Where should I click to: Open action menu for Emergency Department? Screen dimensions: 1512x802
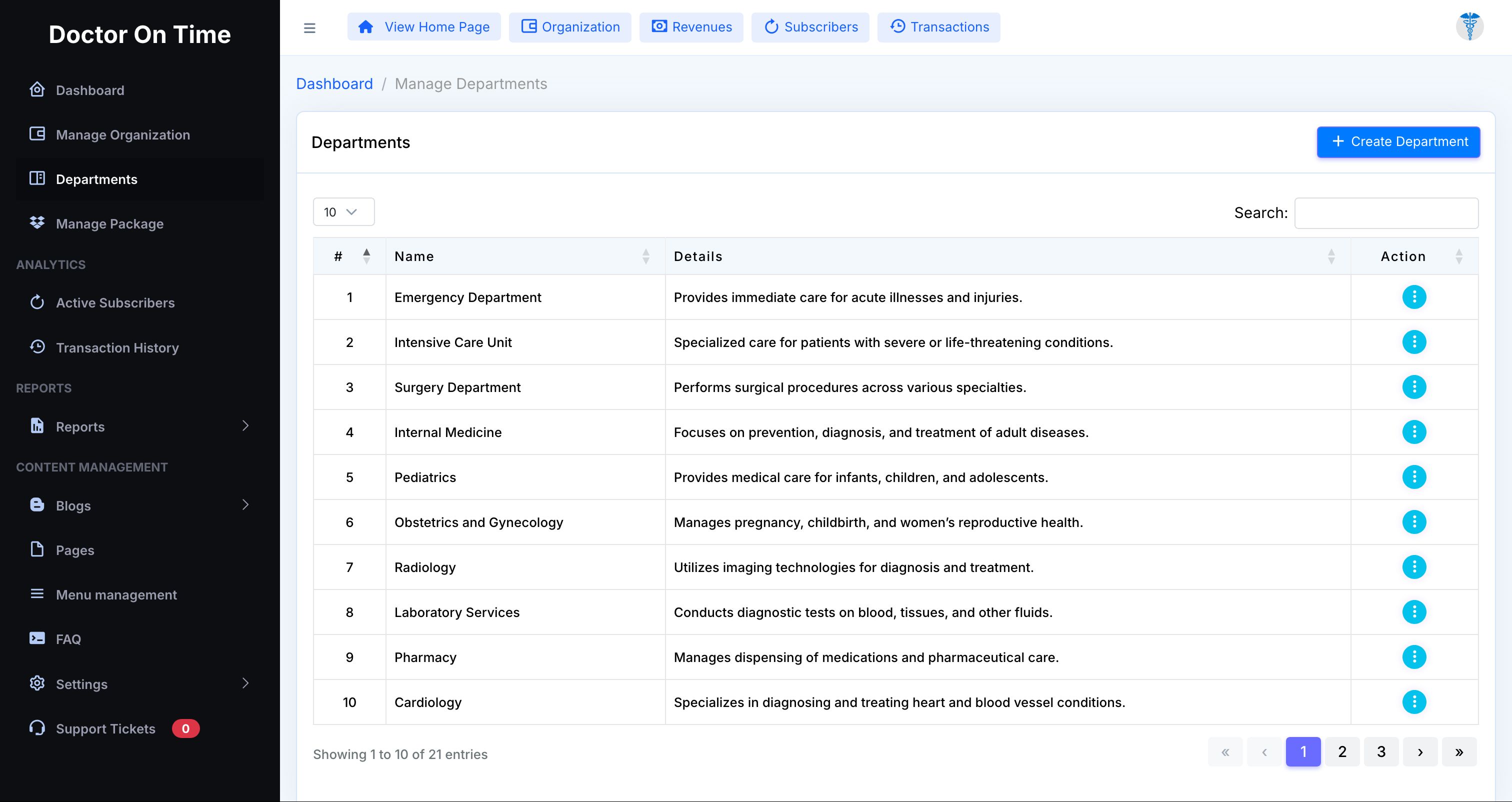(x=1413, y=297)
